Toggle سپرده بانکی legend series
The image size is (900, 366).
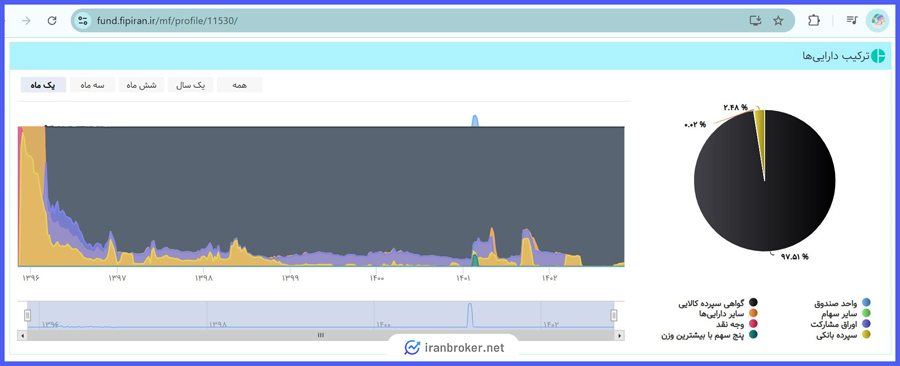pos(843,335)
